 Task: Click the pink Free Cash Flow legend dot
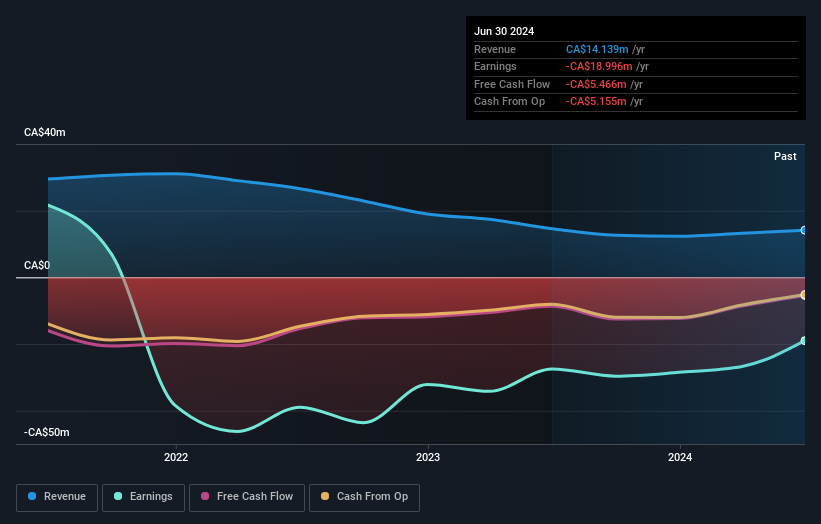coord(205,496)
